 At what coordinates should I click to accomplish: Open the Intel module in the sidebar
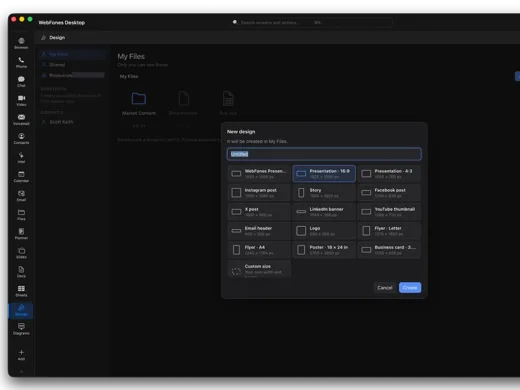(x=21, y=157)
